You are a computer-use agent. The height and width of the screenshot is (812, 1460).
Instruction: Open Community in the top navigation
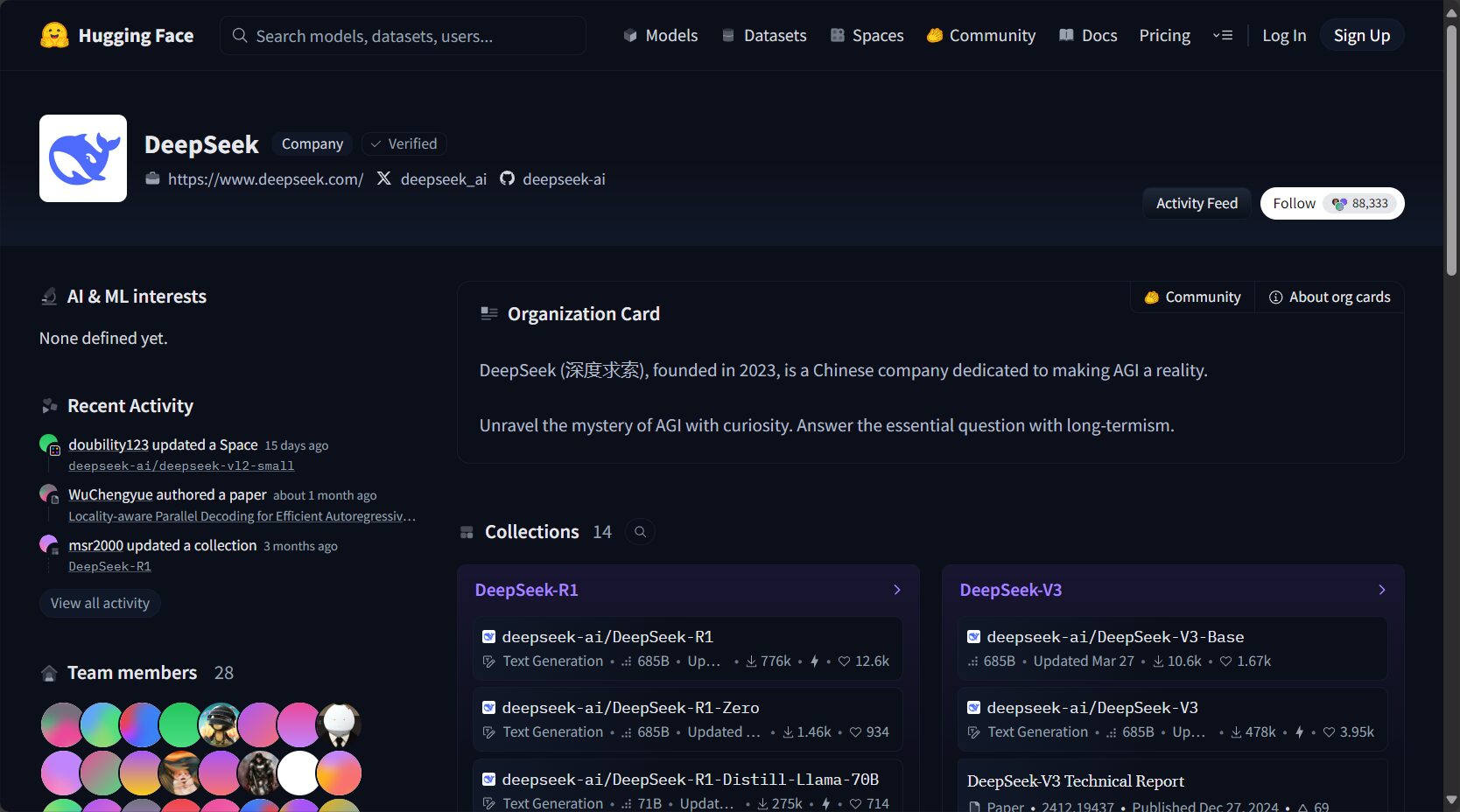click(x=981, y=36)
